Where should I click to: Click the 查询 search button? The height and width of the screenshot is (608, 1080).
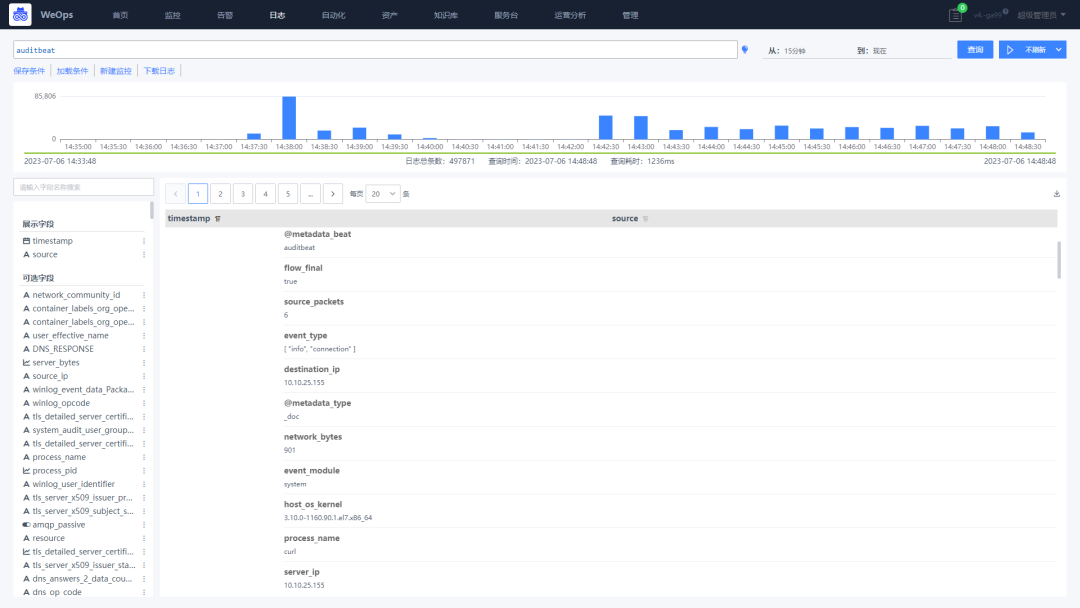coord(975,50)
